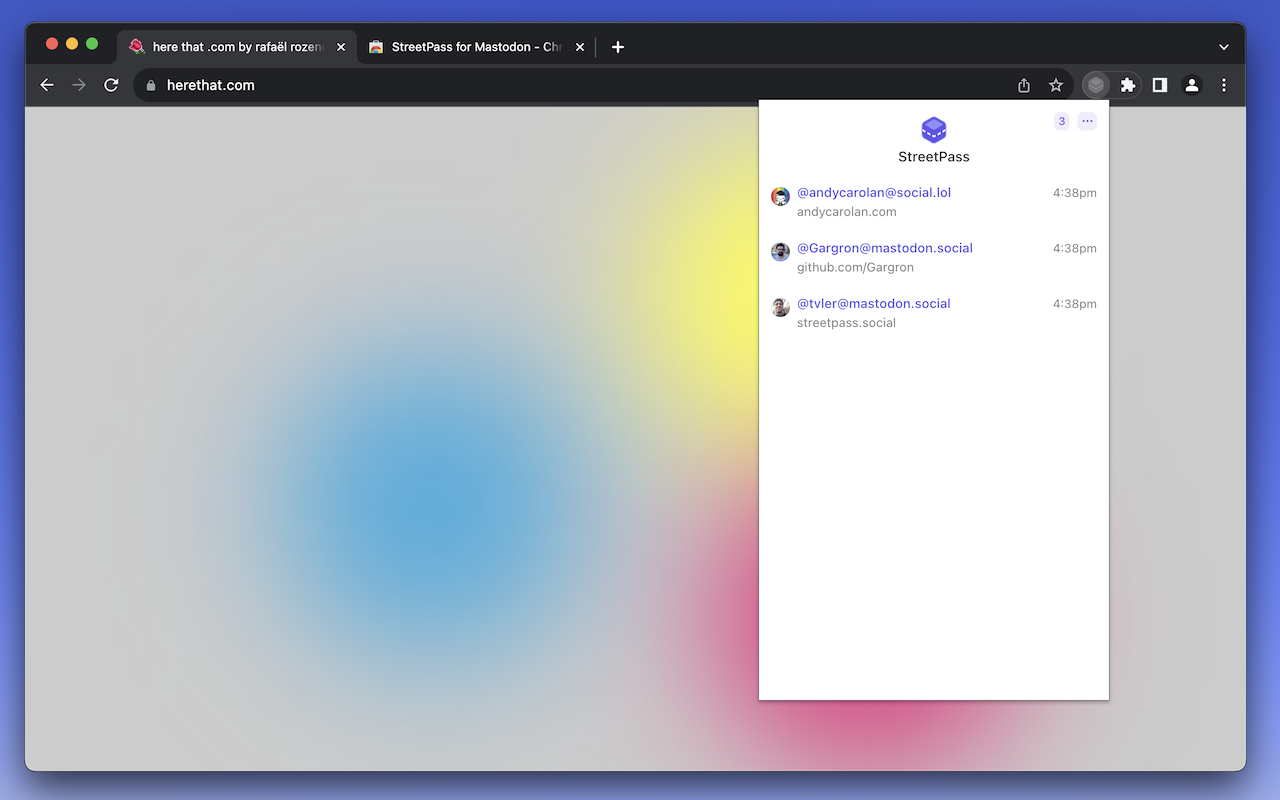Open the Chrome profile avatar icon
This screenshot has width=1280, height=800.
point(1192,85)
